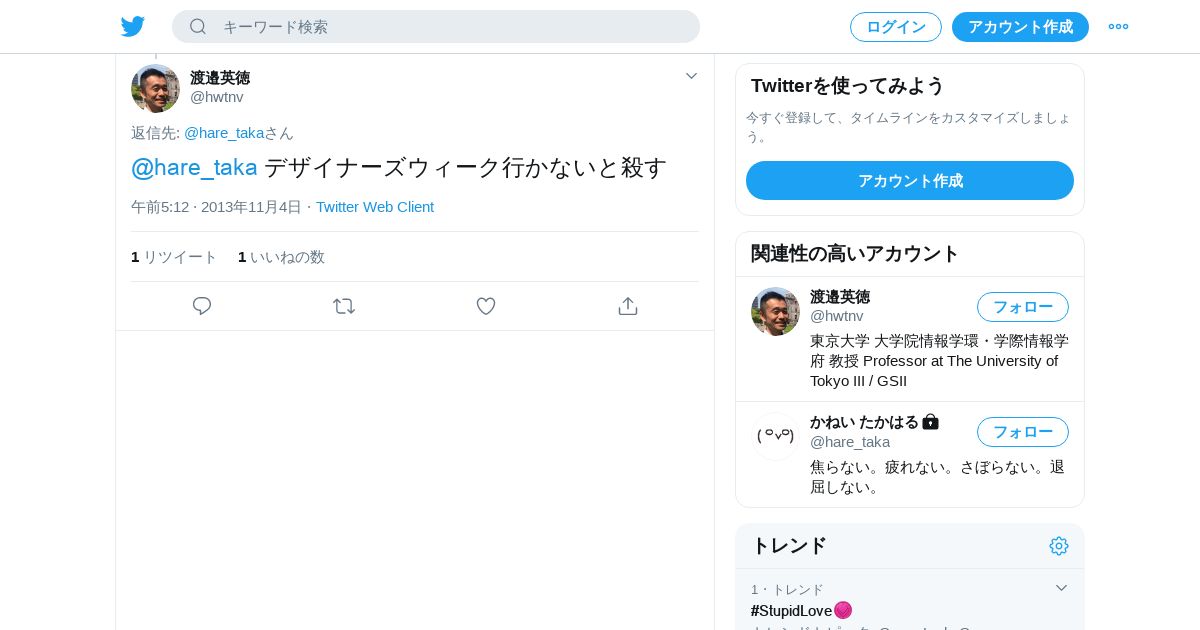Click the reply speech bubble icon
Image resolution: width=1200 pixels, height=630 pixels.
click(x=202, y=306)
